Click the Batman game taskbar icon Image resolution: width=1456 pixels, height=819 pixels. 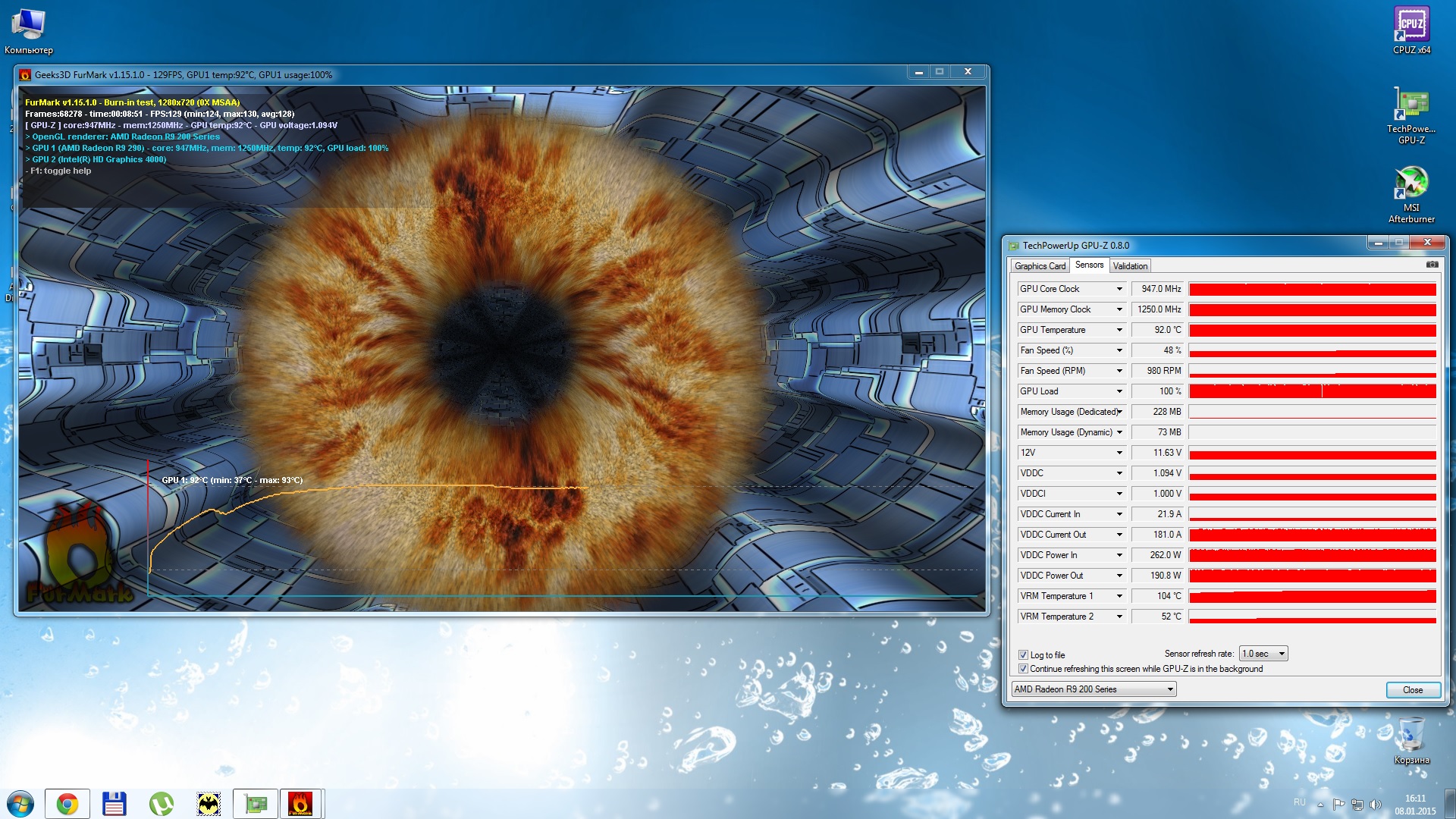pyautogui.click(x=209, y=804)
